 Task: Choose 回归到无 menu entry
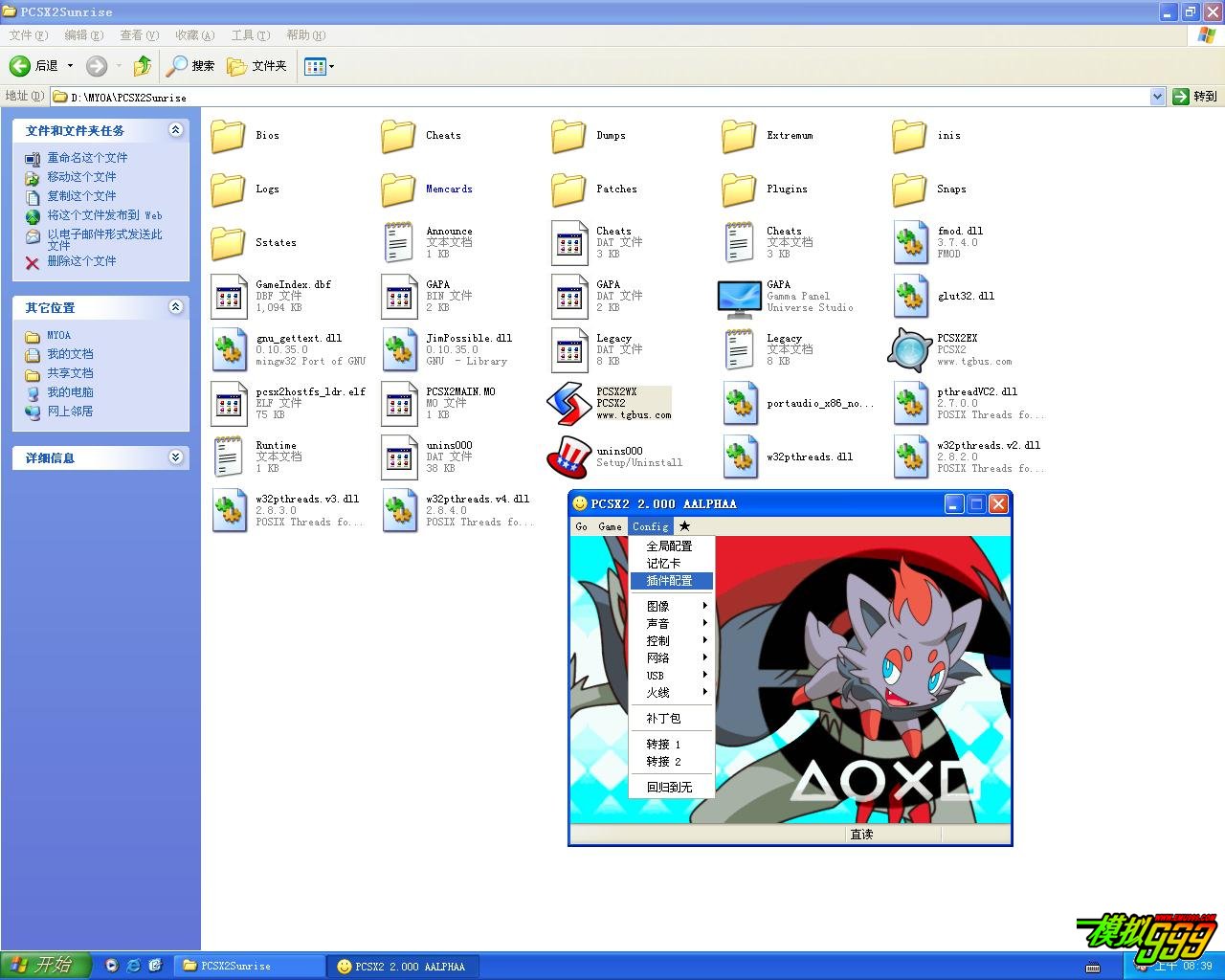point(672,787)
